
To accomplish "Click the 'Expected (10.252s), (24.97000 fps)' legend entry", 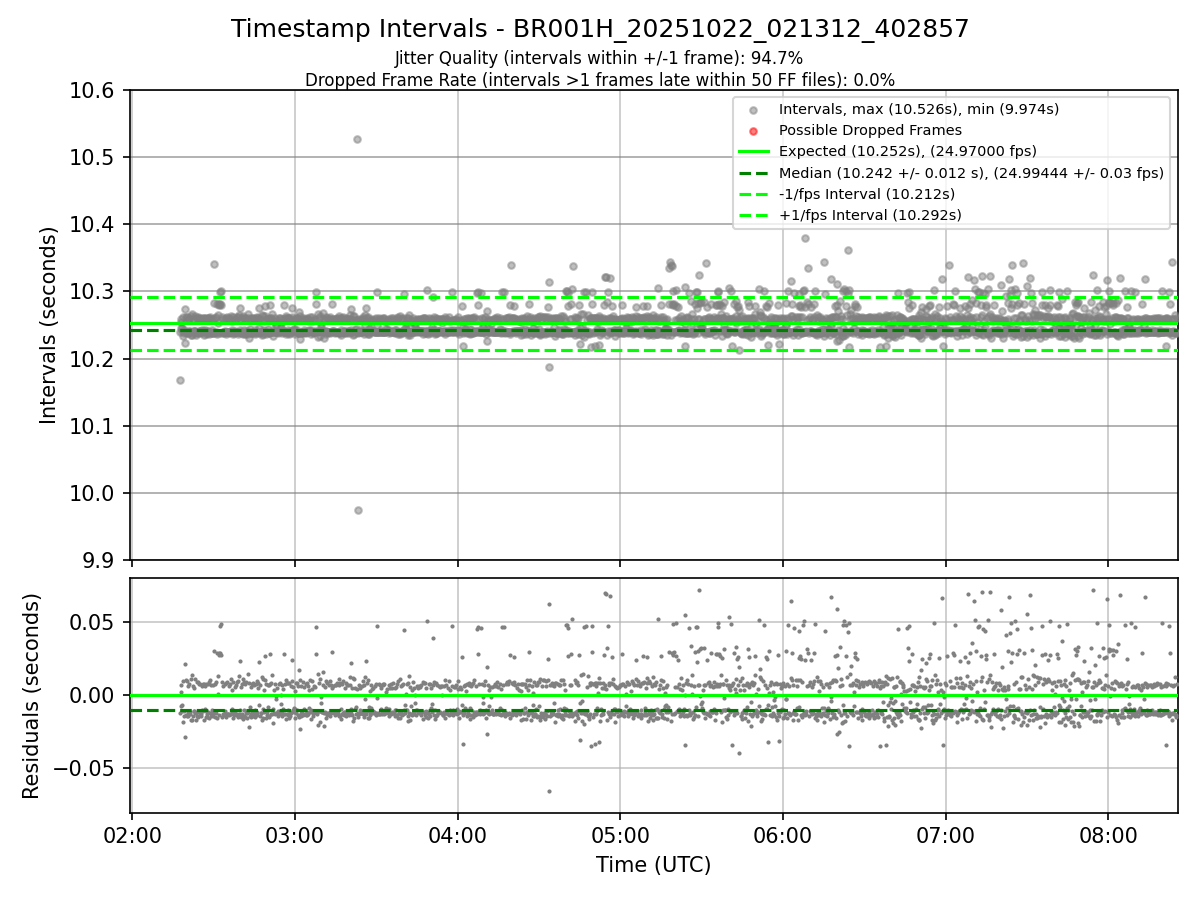I will coord(907,151).
